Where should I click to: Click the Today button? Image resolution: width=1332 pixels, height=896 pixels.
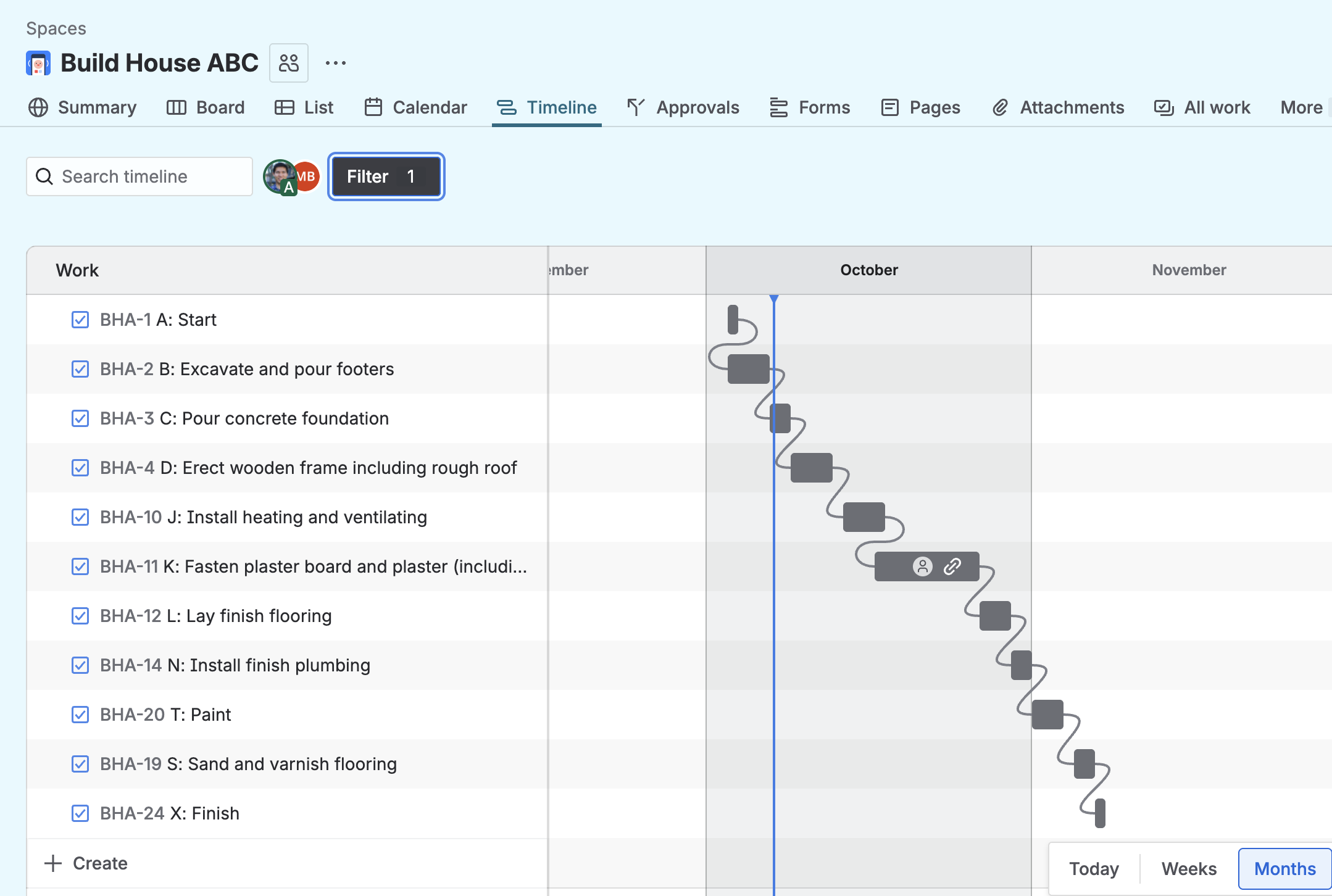(1094, 869)
